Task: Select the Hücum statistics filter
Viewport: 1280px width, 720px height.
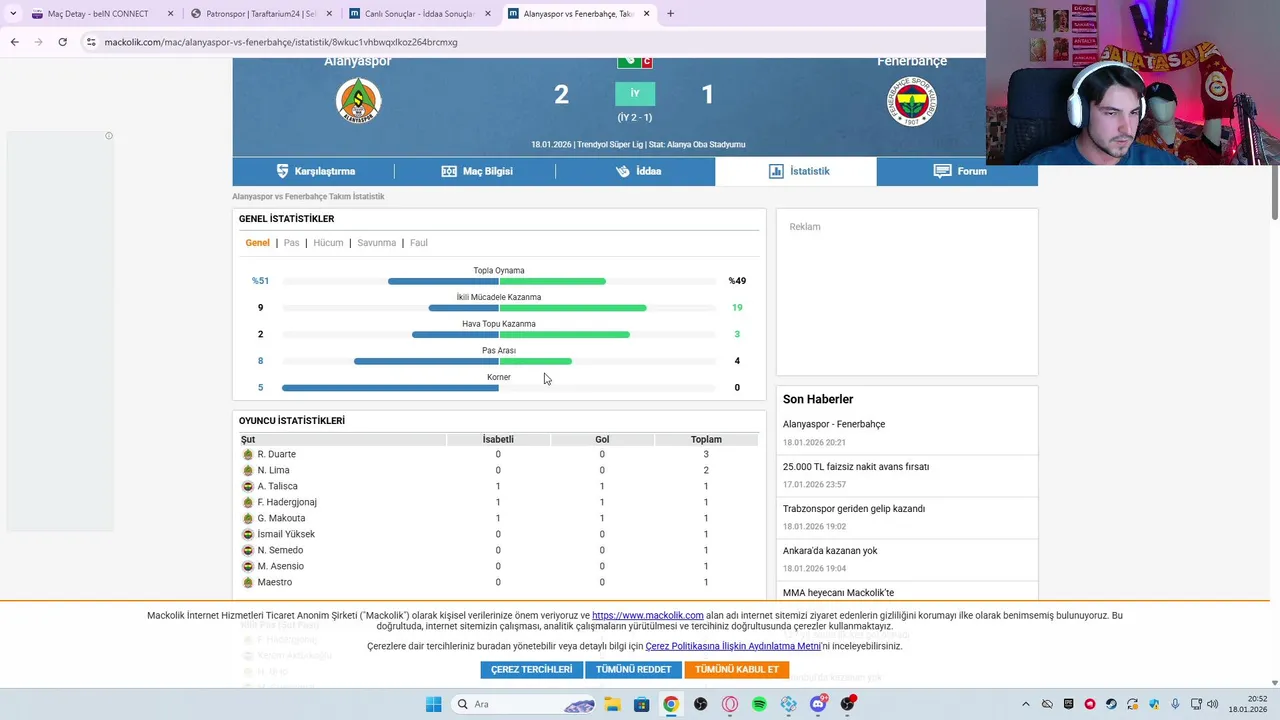Action: (328, 243)
